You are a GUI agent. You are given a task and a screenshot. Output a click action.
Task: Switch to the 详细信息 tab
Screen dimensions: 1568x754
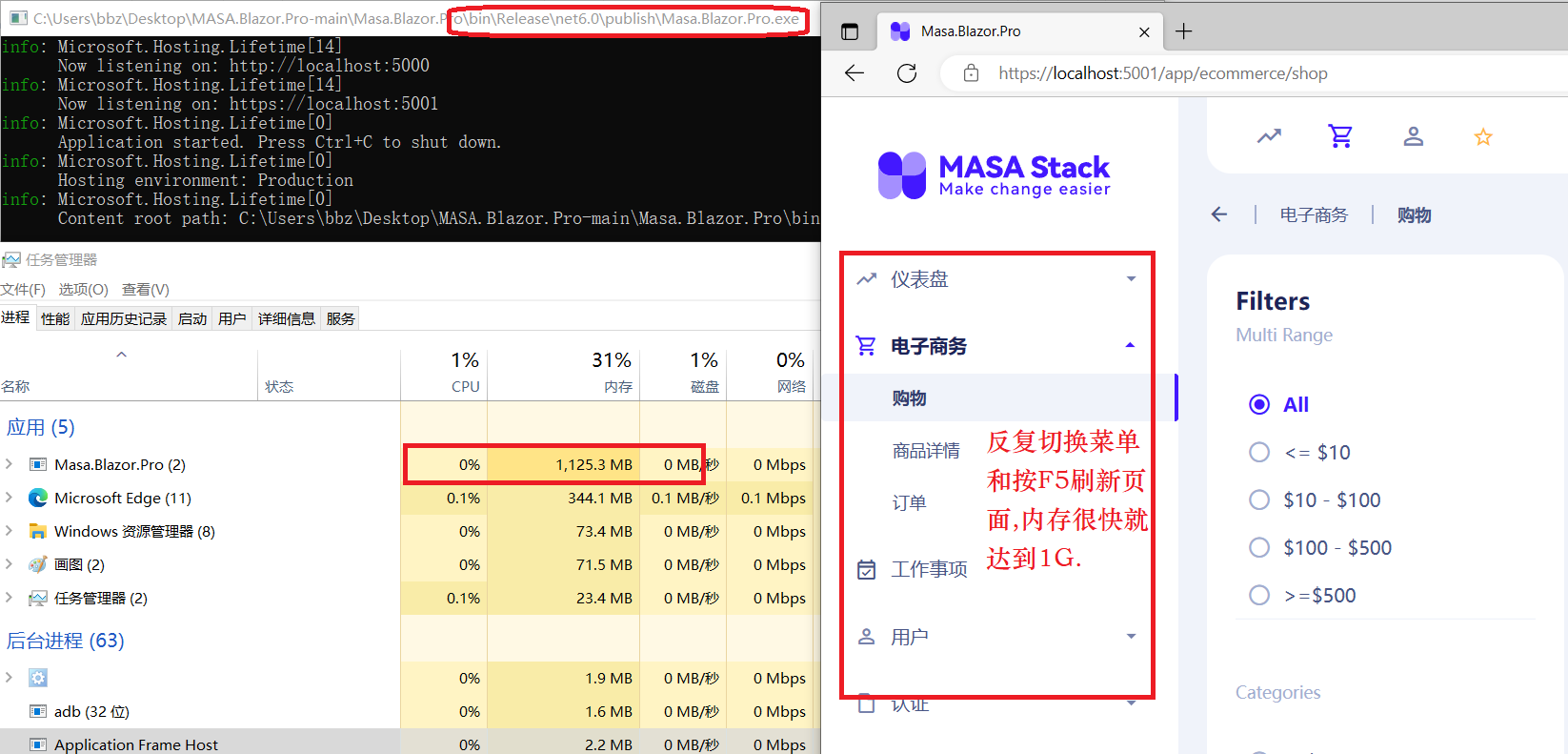287,318
